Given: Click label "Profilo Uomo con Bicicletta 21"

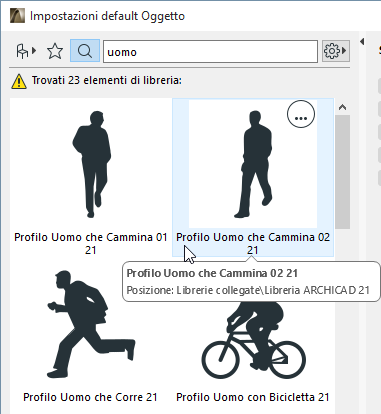Looking at the screenshot, I should click(x=253, y=397).
